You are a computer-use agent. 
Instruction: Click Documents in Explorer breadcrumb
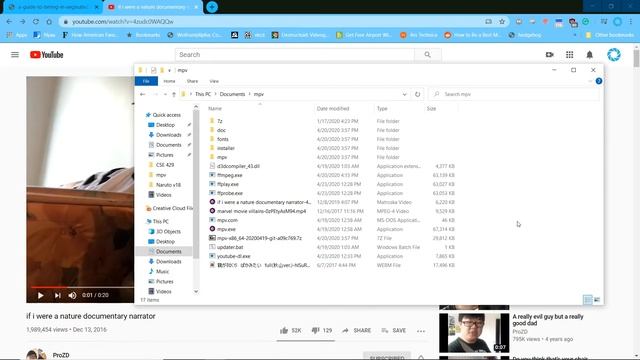(232, 94)
